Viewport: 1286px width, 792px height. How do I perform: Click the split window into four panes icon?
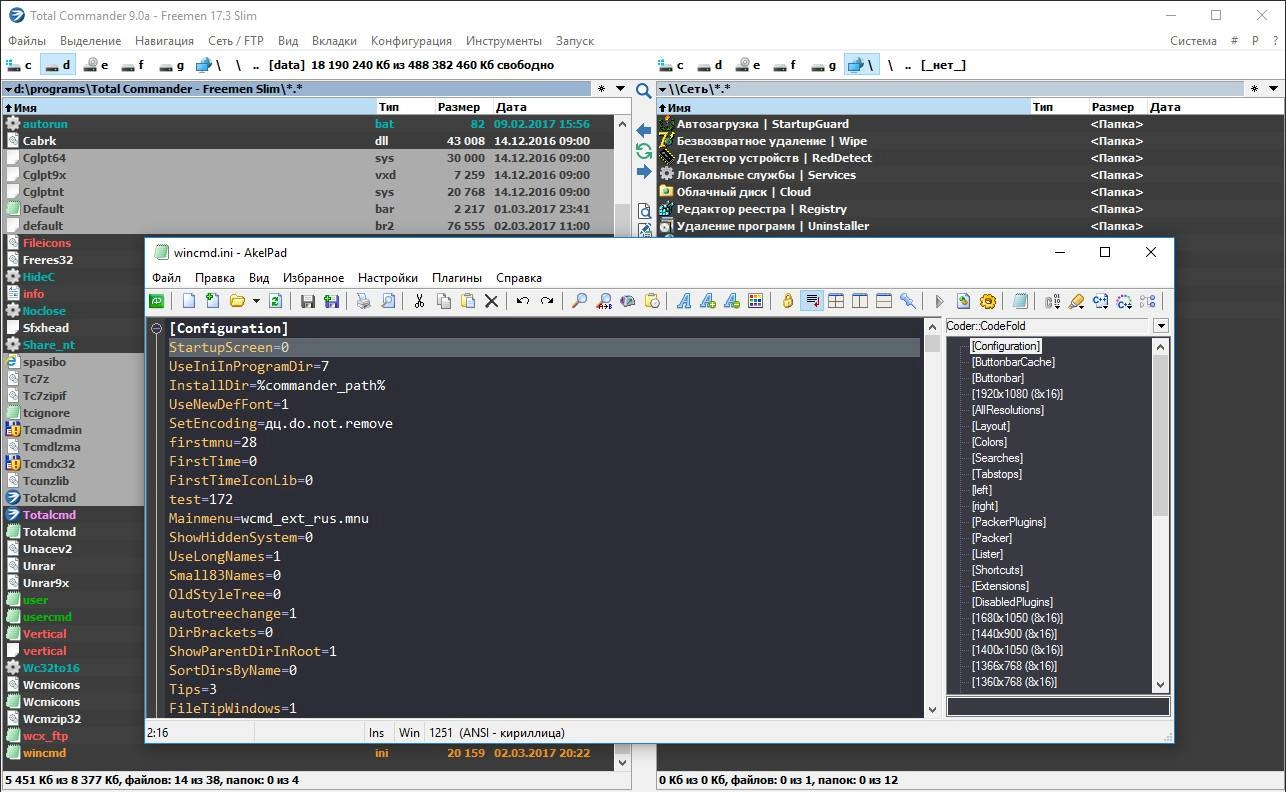point(836,301)
